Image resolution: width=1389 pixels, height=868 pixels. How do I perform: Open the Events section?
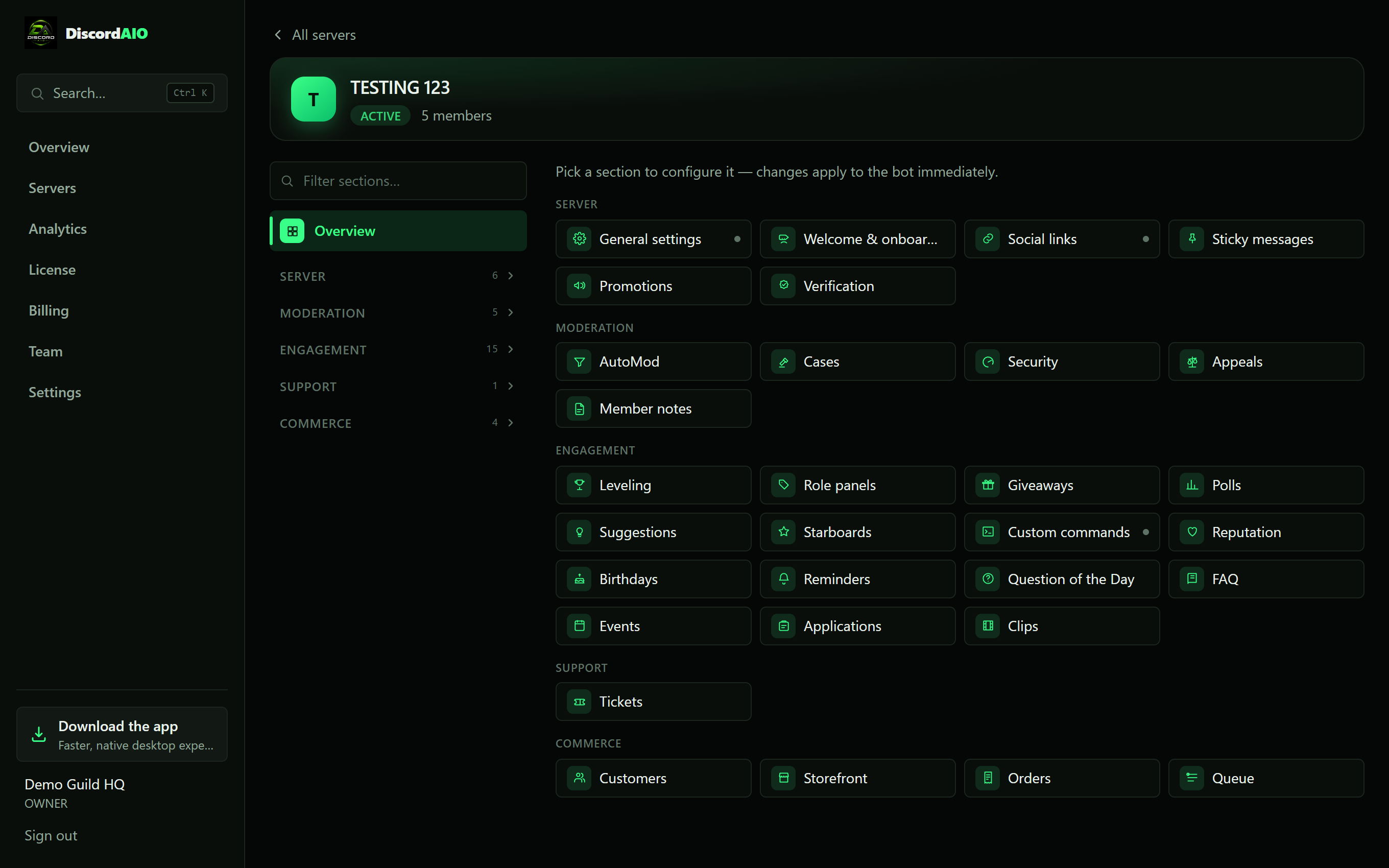tap(653, 626)
